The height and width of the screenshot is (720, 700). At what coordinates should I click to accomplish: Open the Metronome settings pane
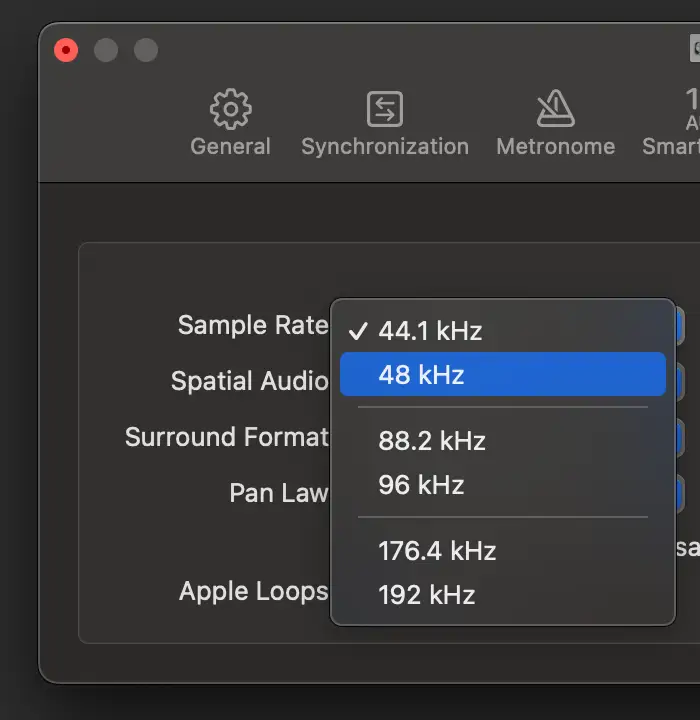(x=555, y=123)
